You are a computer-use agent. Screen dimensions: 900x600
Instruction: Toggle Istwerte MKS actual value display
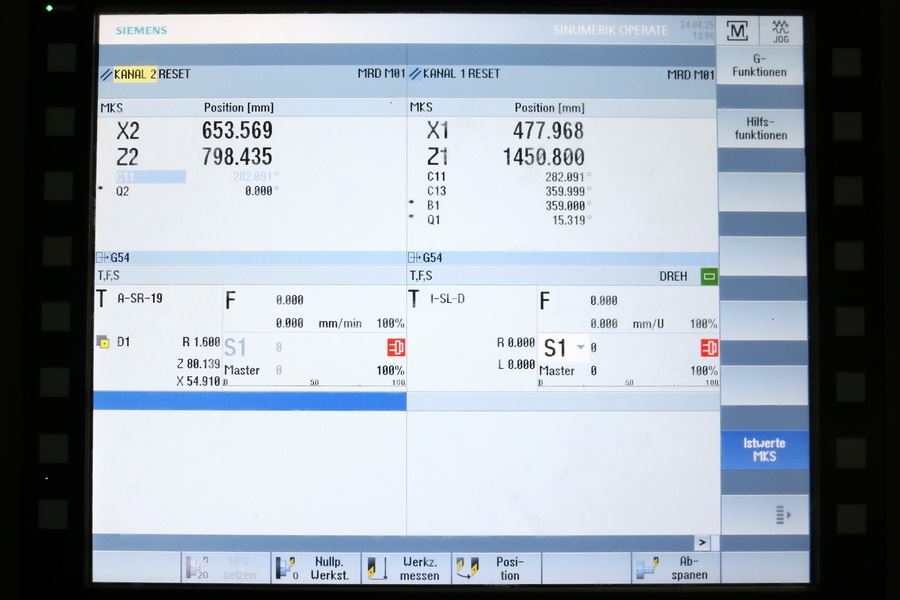click(x=764, y=450)
